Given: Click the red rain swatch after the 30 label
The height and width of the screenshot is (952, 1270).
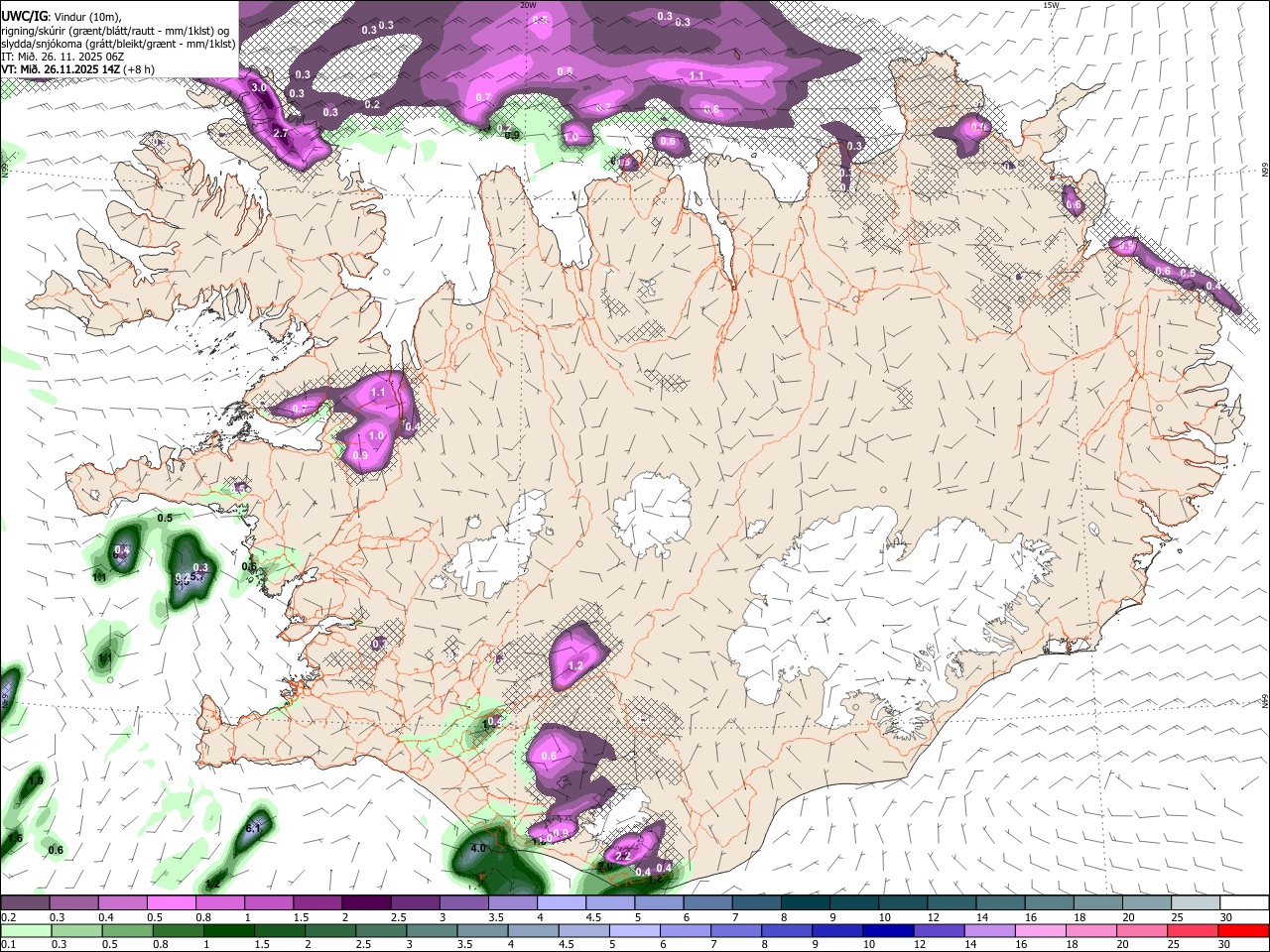Looking at the screenshot, I should (1242, 930).
